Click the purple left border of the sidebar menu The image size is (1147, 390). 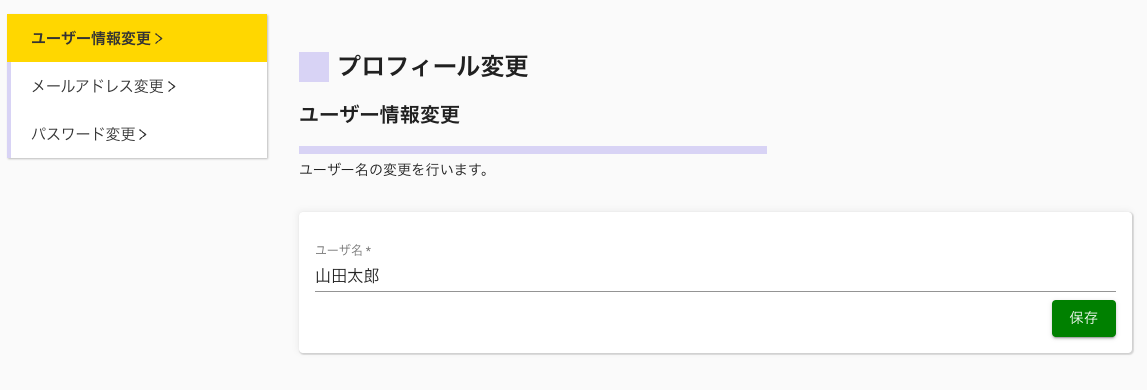(9, 110)
